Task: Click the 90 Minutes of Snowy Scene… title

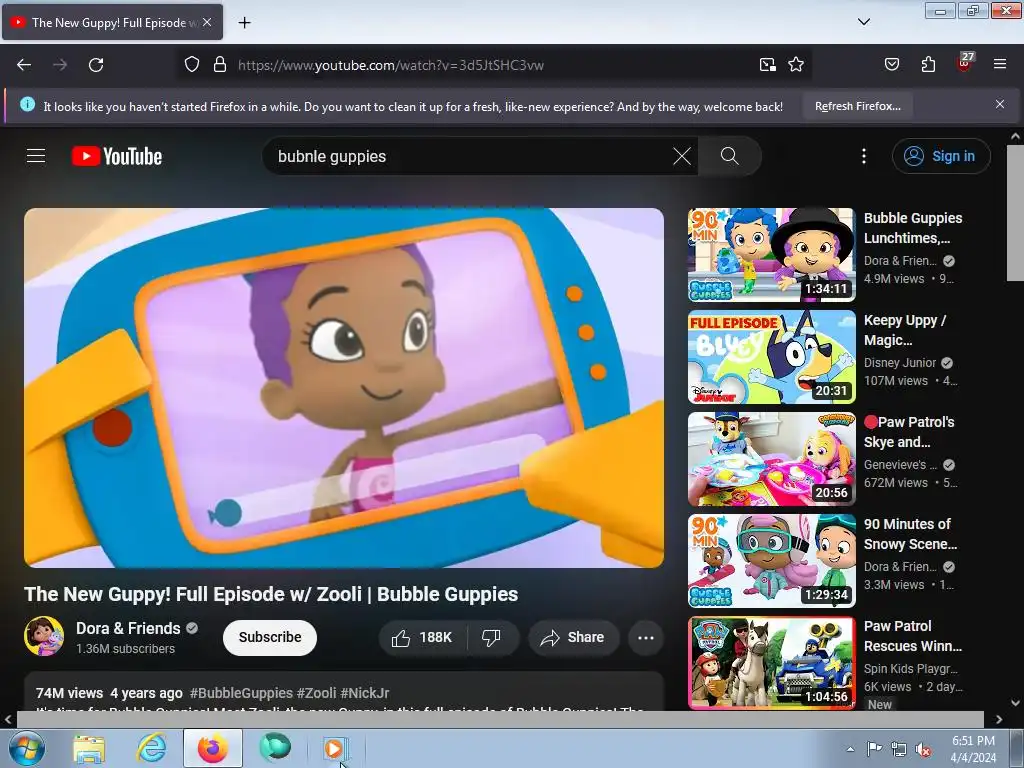Action: (x=910, y=534)
